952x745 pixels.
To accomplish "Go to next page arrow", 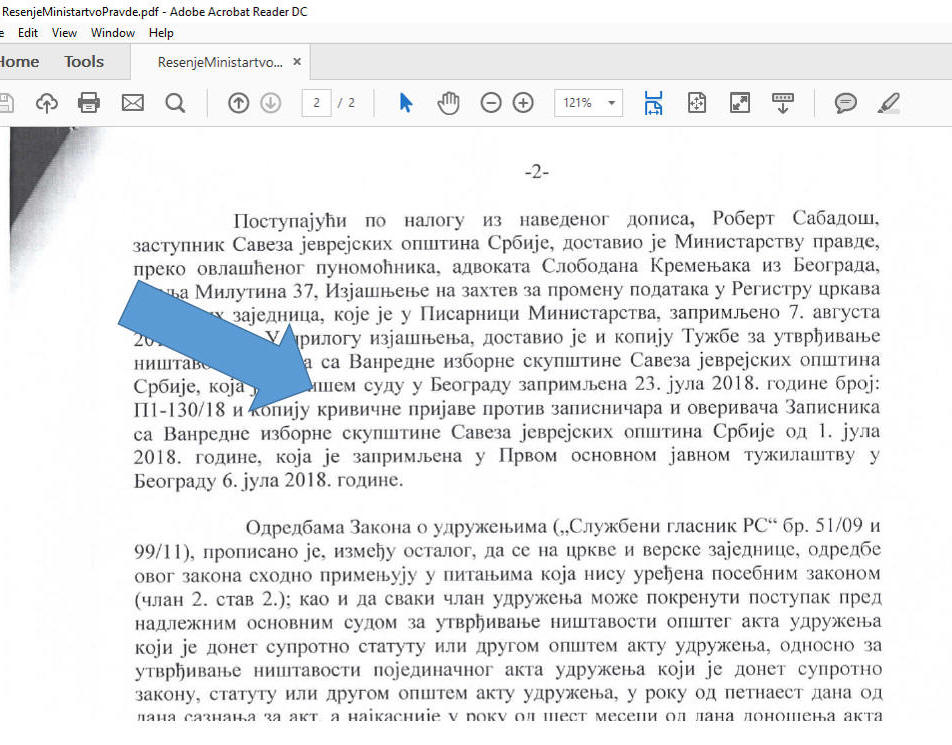I will pos(271,103).
